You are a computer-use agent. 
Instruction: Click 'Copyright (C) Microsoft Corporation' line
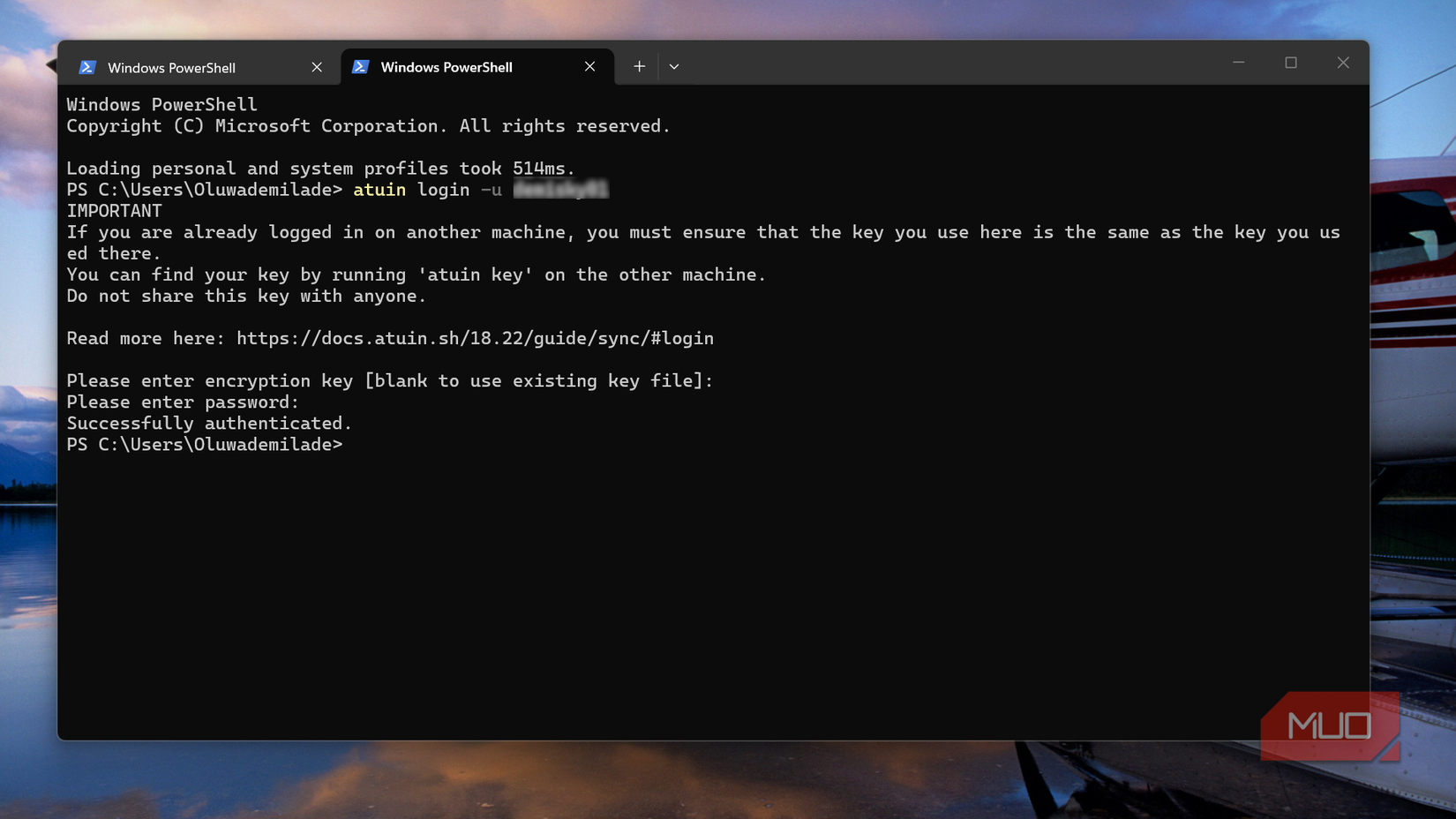(x=368, y=126)
